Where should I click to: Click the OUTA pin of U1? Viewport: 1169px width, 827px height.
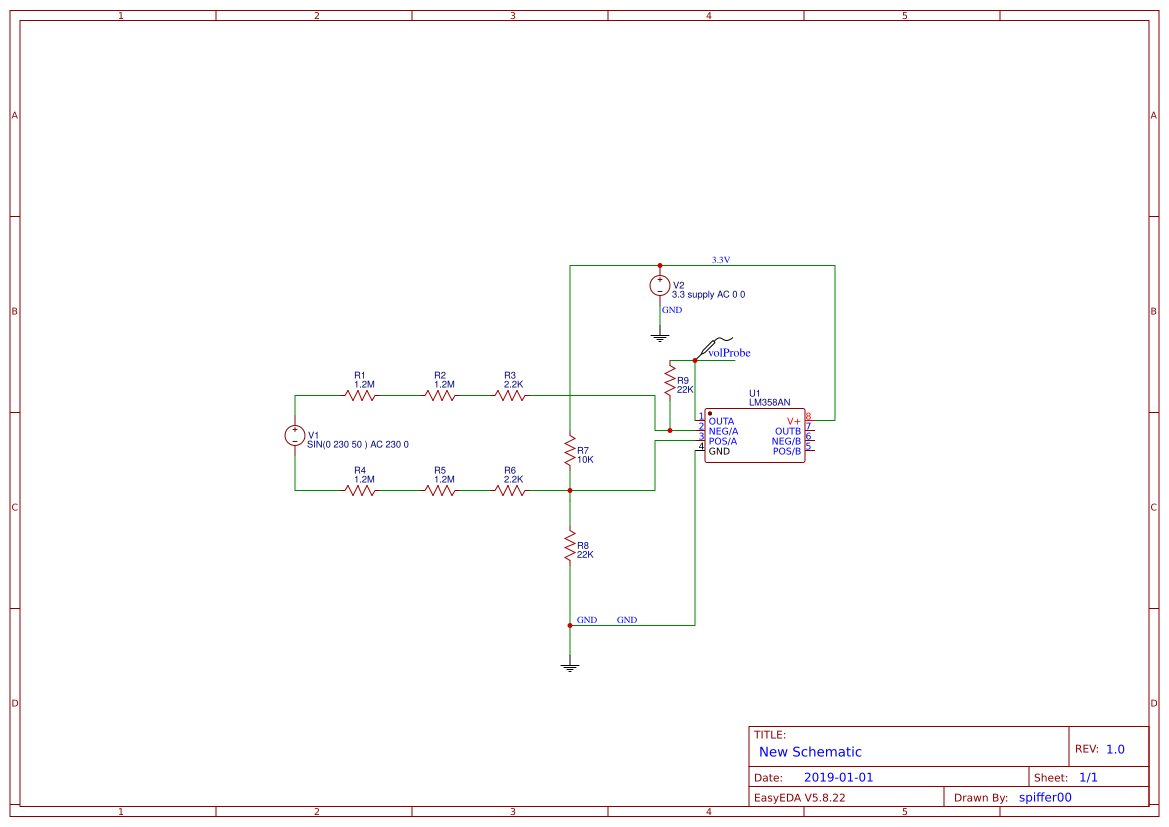(x=722, y=420)
